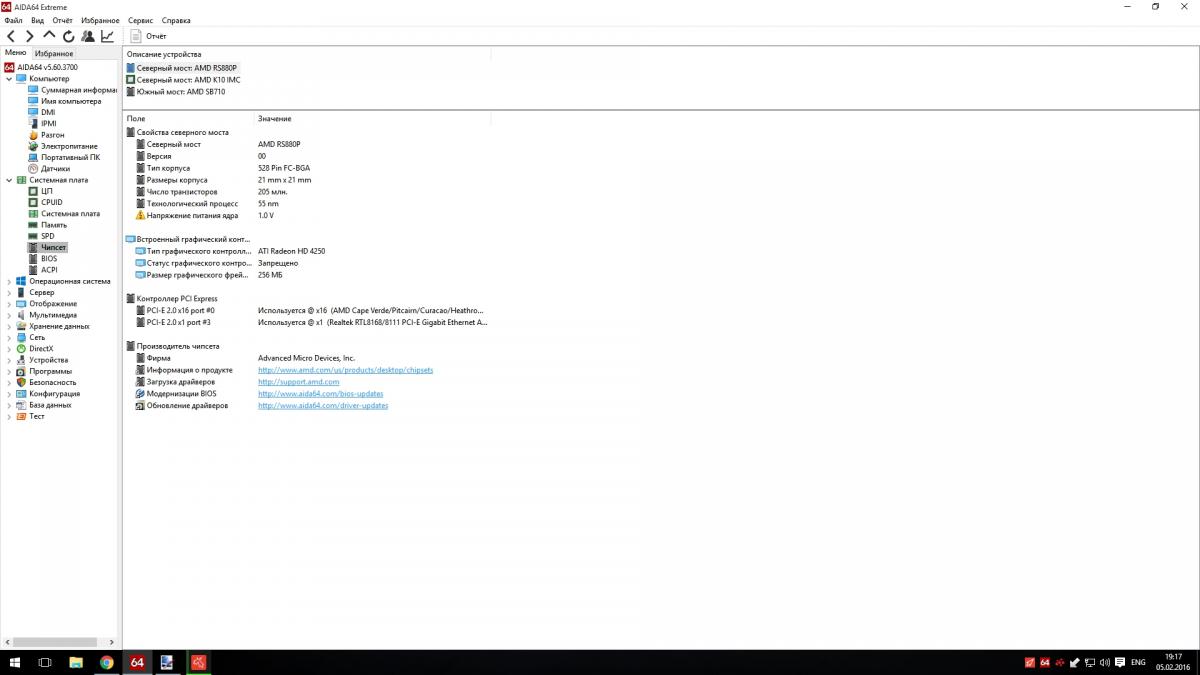Open the graph chart toolbar icon
The height and width of the screenshot is (675, 1200).
click(x=107, y=36)
